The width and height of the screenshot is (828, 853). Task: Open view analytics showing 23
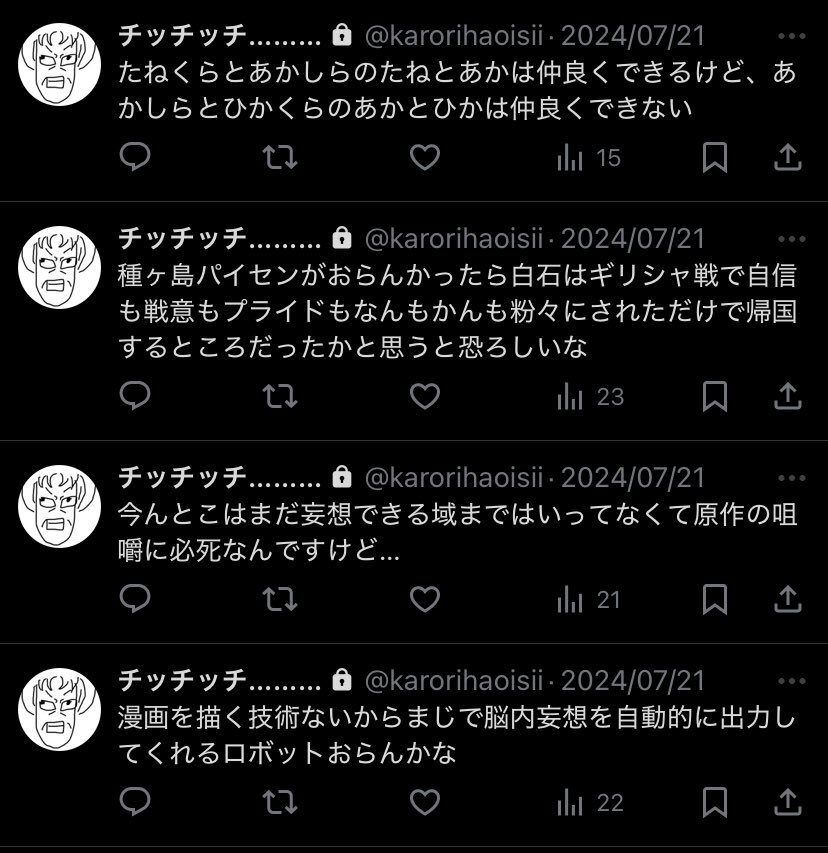click(590, 397)
